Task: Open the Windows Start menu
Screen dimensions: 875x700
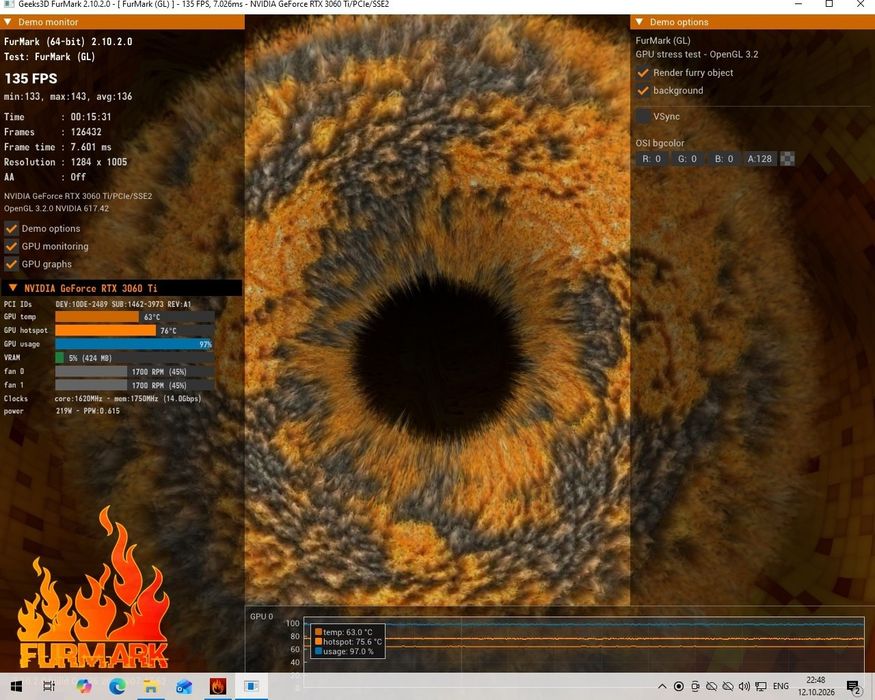Action: [16, 686]
